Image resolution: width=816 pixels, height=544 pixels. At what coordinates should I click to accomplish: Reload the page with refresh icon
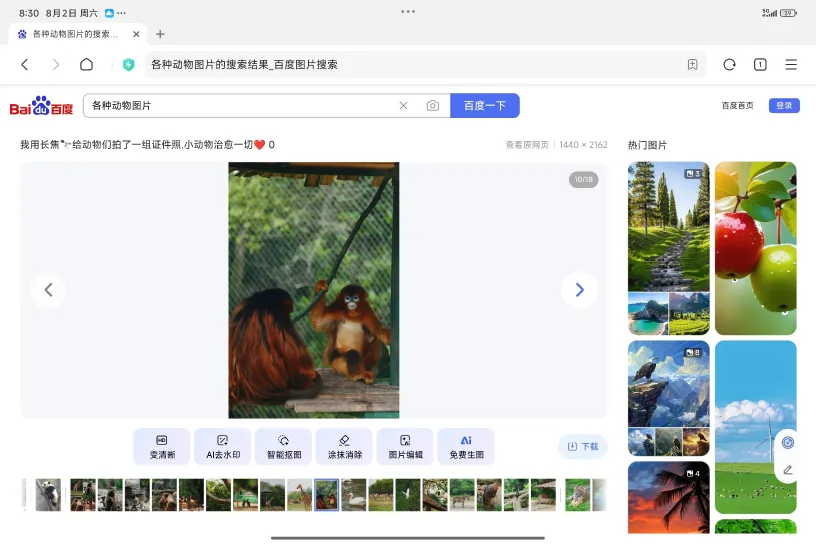click(729, 65)
